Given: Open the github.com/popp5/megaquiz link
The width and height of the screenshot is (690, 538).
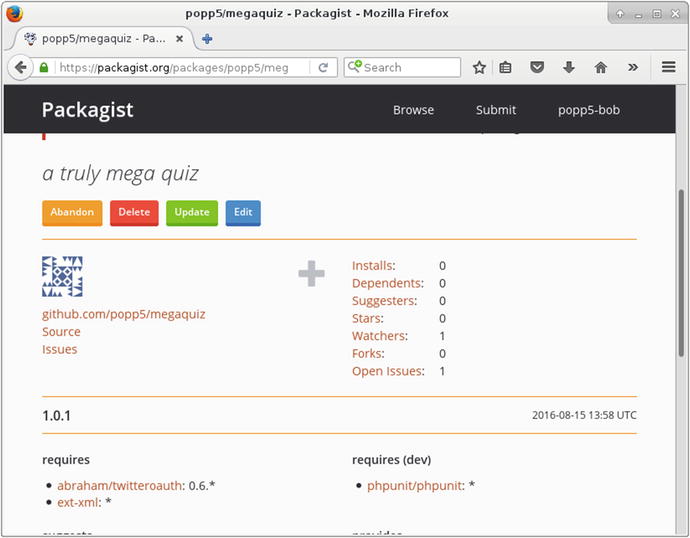Looking at the screenshot, I should click(124, 314).
